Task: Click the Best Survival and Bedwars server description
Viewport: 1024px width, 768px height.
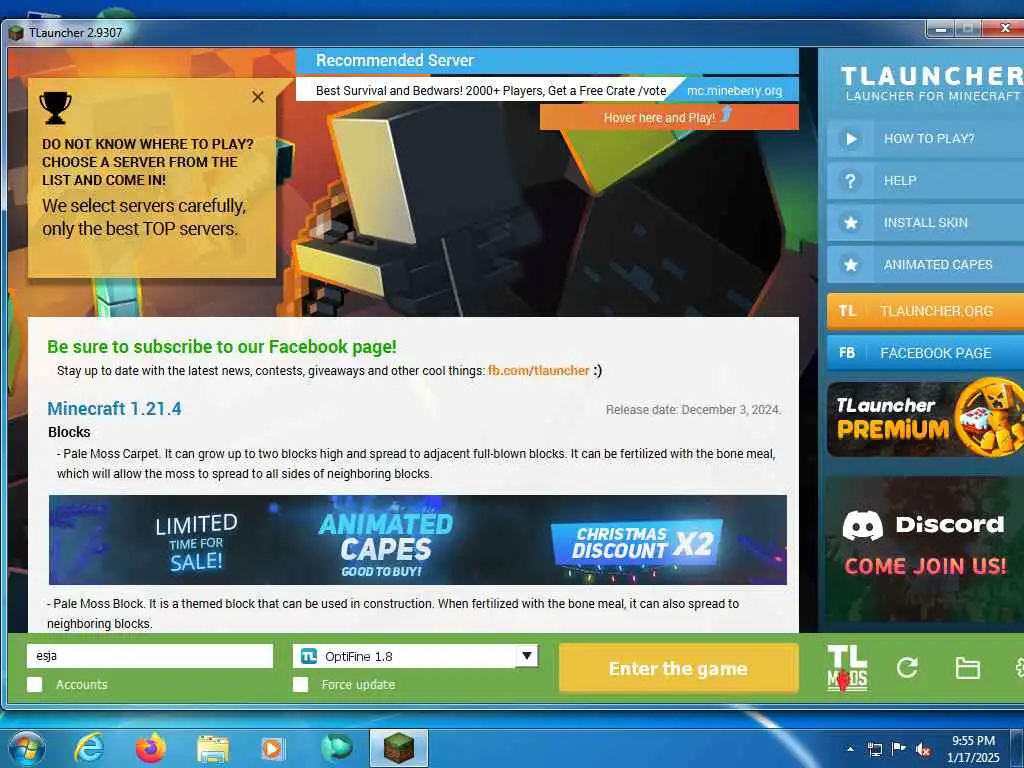Action: click(491, 91)
